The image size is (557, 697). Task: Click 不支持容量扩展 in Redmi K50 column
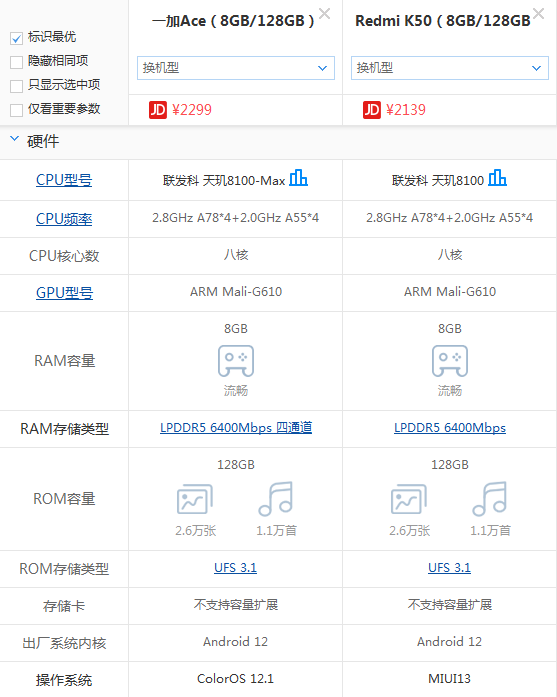pyautogui.click(x=449, y=605)
